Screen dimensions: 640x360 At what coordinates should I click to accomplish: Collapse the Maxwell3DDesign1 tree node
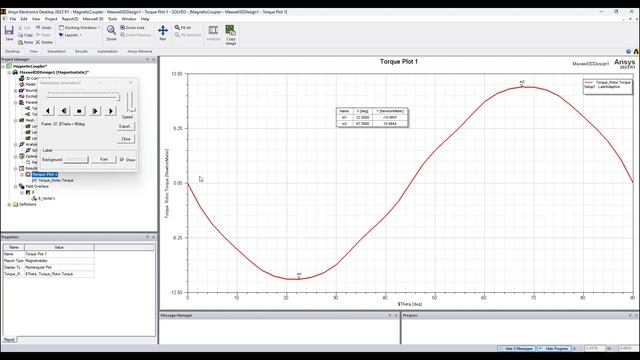pos(9,72)
